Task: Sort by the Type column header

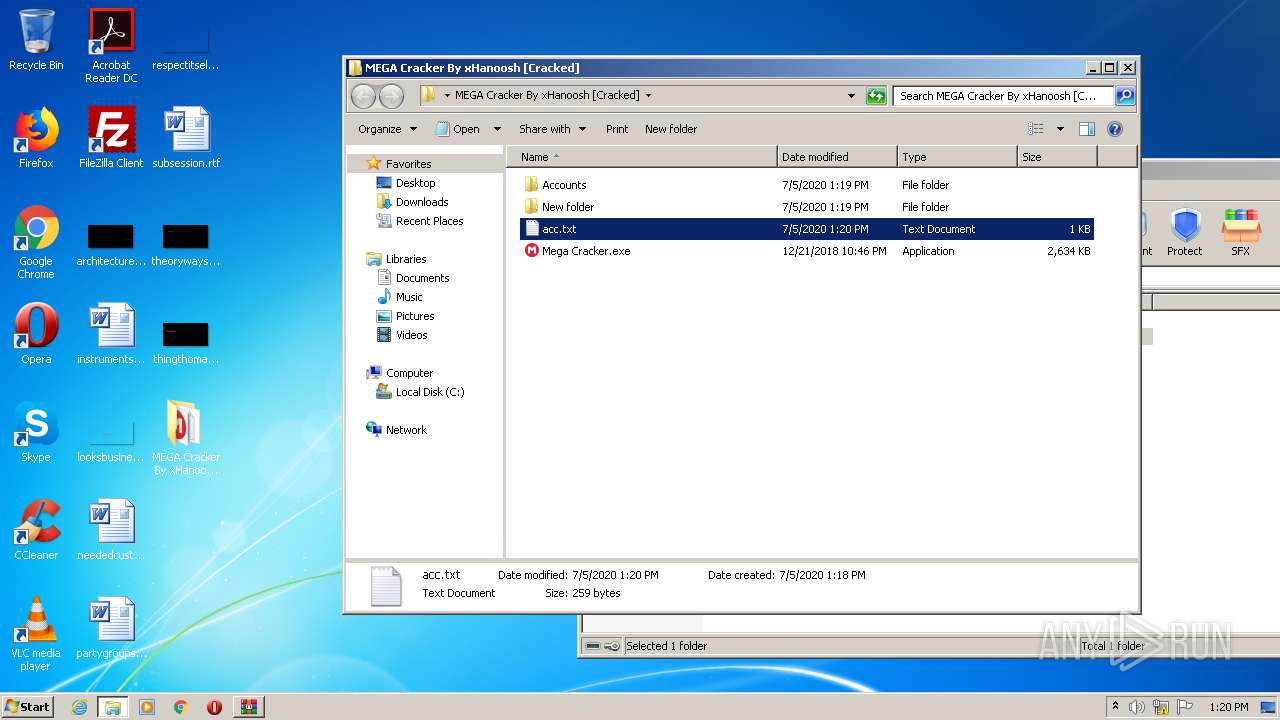Action: 957,157
